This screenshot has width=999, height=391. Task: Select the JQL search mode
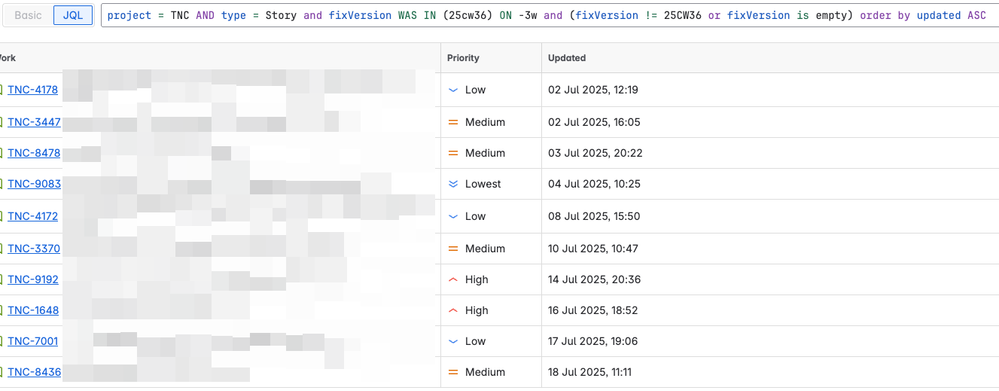(x=73, y=15)
